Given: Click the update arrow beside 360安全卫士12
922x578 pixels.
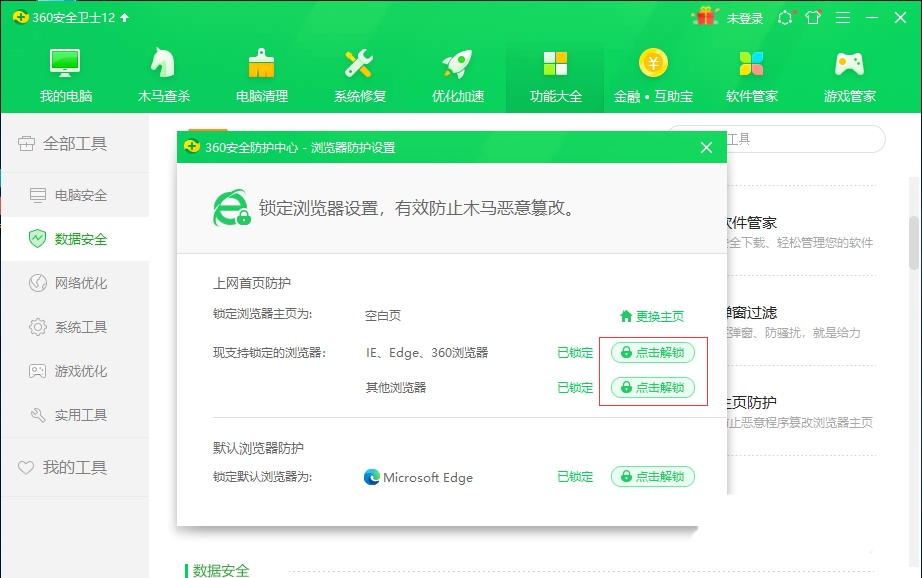Looking at the screenshot, I should (125, 18).
